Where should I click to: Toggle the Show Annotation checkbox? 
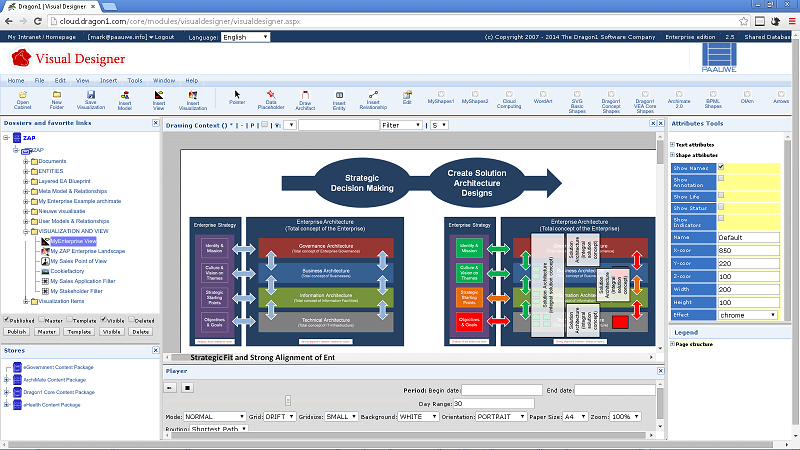[x=721, y=178]
